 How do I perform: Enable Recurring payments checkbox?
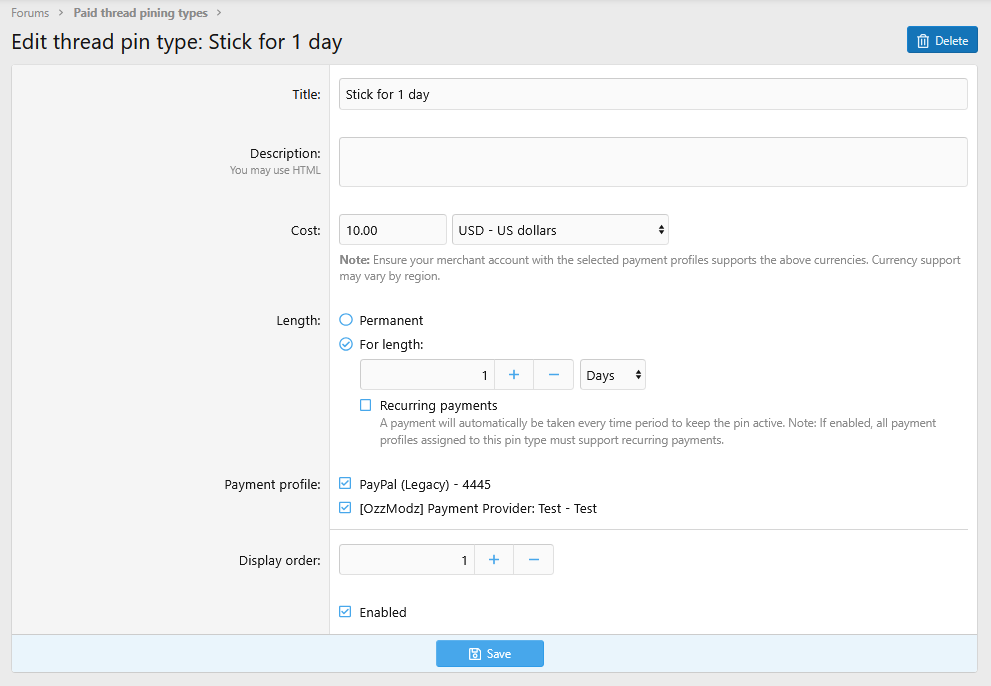pos(365,405)
